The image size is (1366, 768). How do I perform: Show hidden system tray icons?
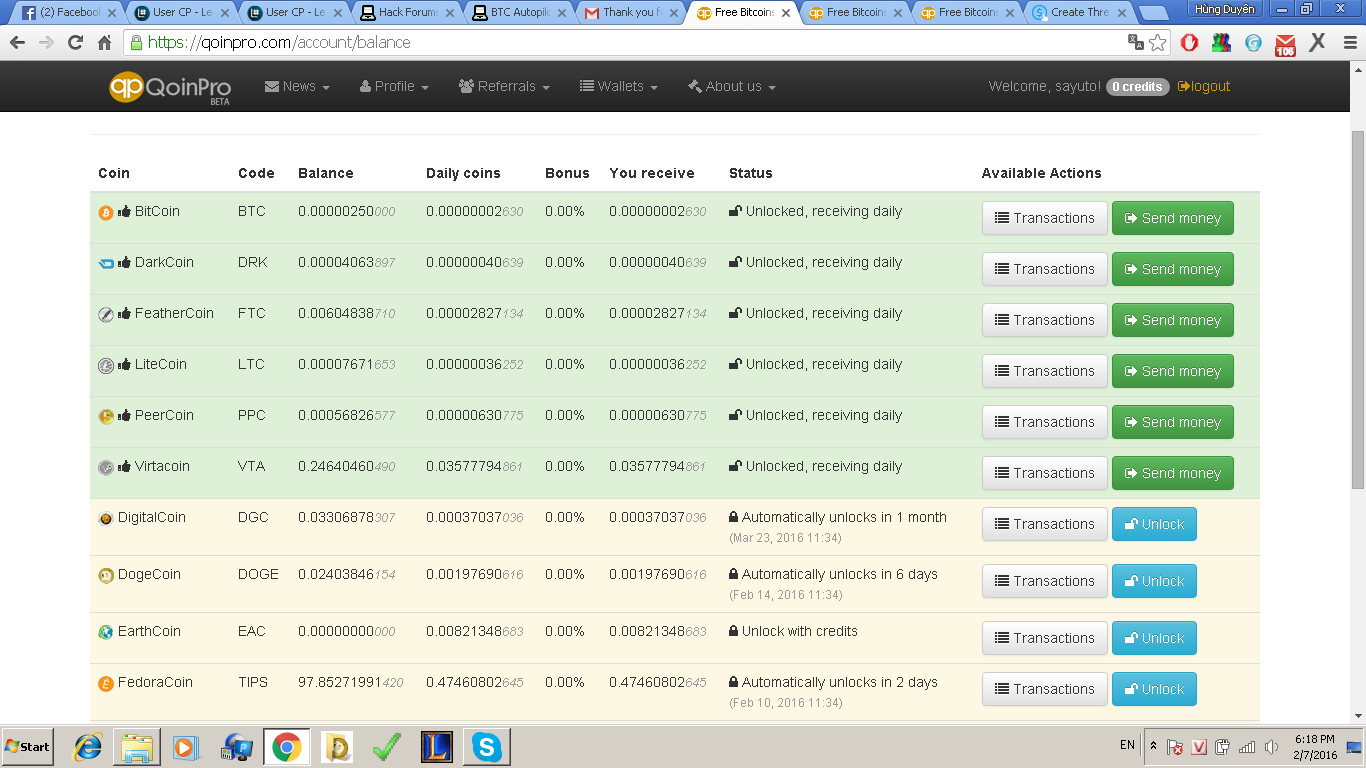(x=1153, y=746)
